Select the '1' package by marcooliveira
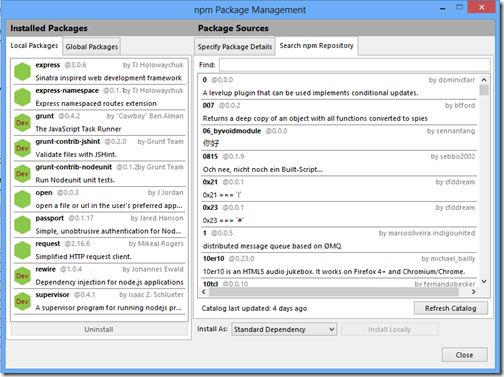Viewport: 504px width, 377px height. coord(339,240)
